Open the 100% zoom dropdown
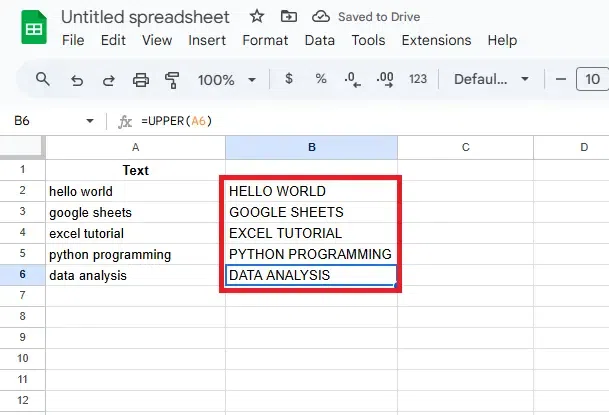 pos(227,80)
